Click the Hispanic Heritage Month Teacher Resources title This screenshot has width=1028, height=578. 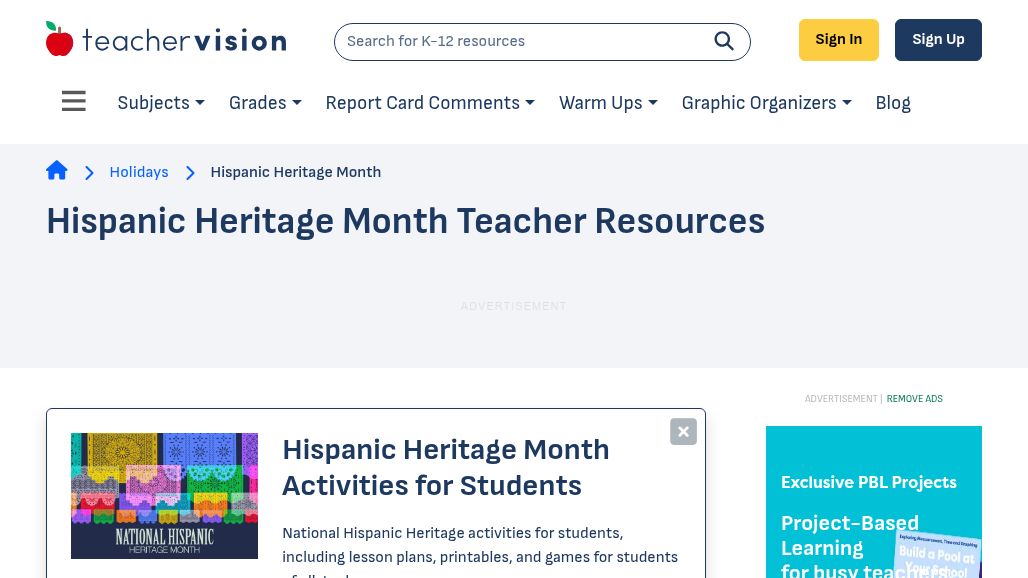(x=405, y=221)
